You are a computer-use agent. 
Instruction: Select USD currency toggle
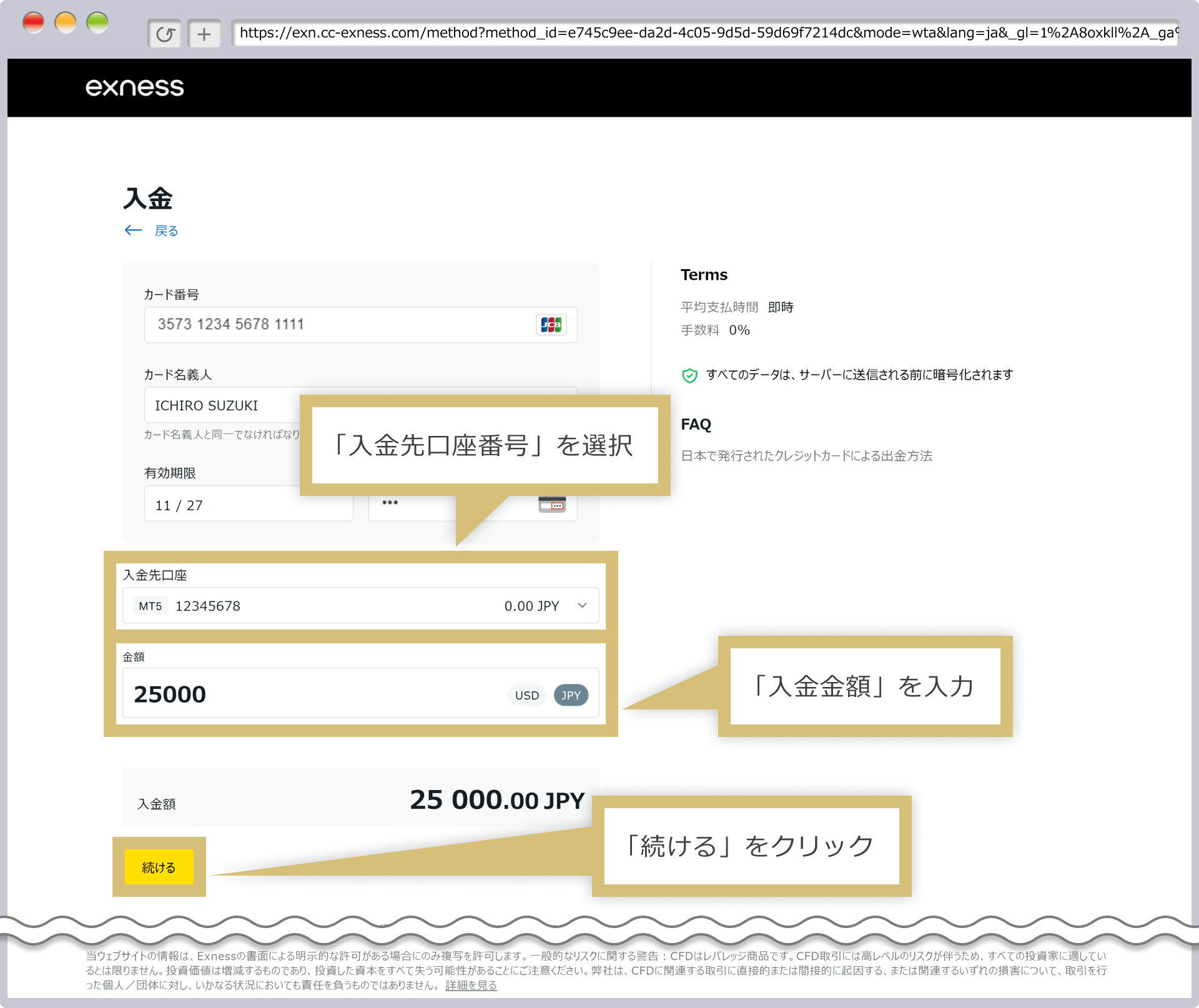pos(527,695)
